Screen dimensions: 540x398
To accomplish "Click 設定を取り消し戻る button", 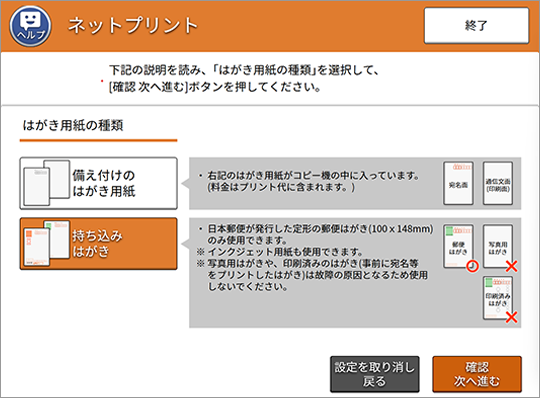I will 375,374.
